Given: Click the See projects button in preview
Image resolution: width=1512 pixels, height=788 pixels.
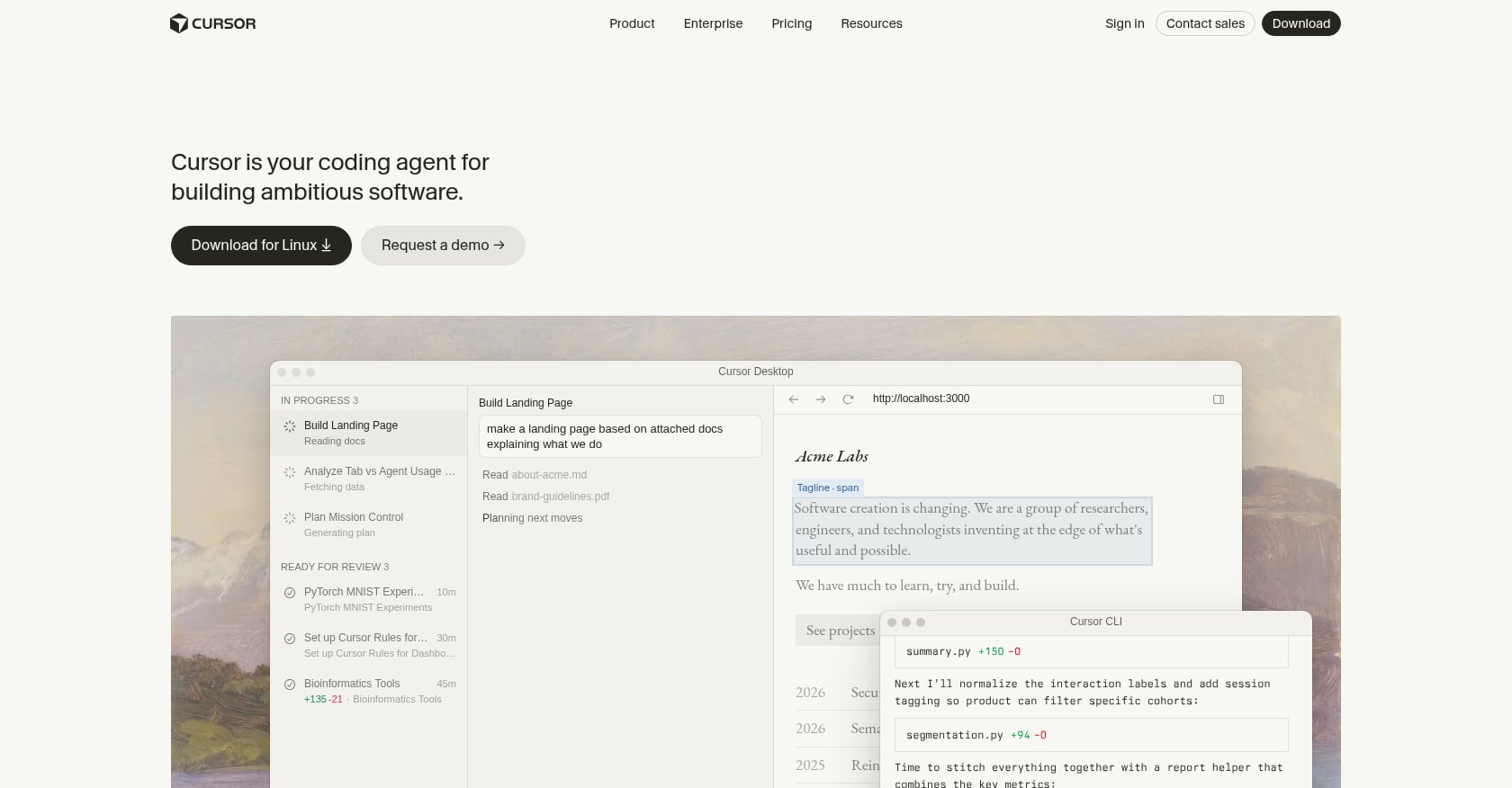Looking at the screenshot, I should 839,631.
